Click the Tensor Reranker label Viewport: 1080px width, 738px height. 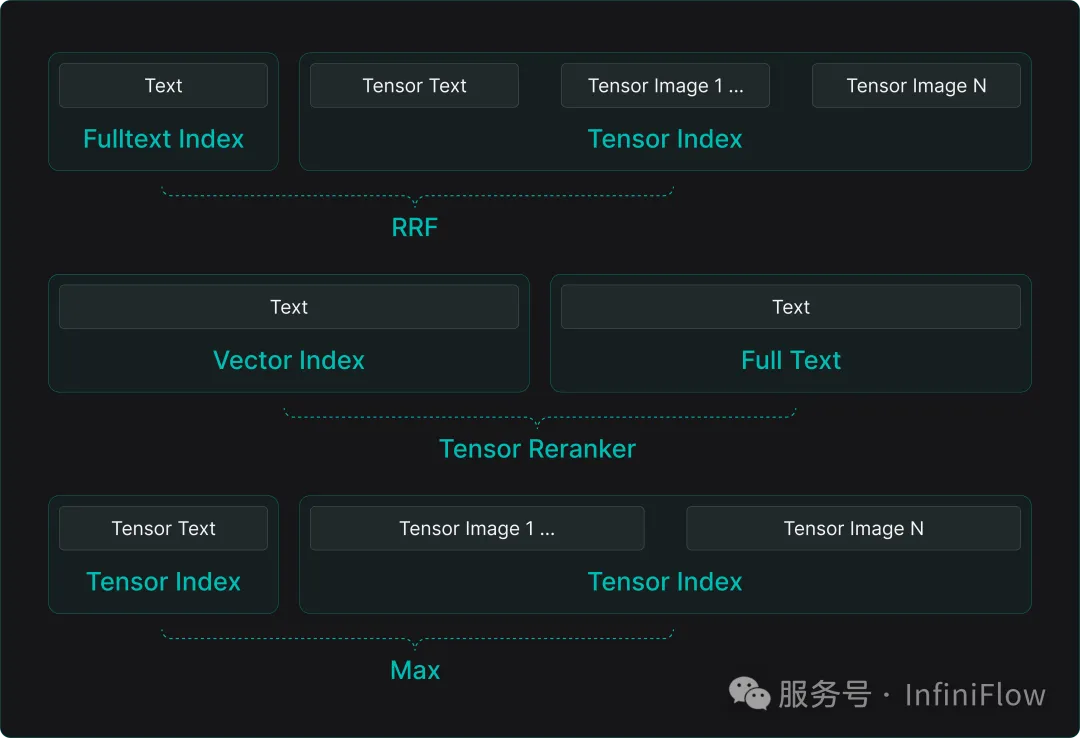pyautogui.click(x=537, y=449)
